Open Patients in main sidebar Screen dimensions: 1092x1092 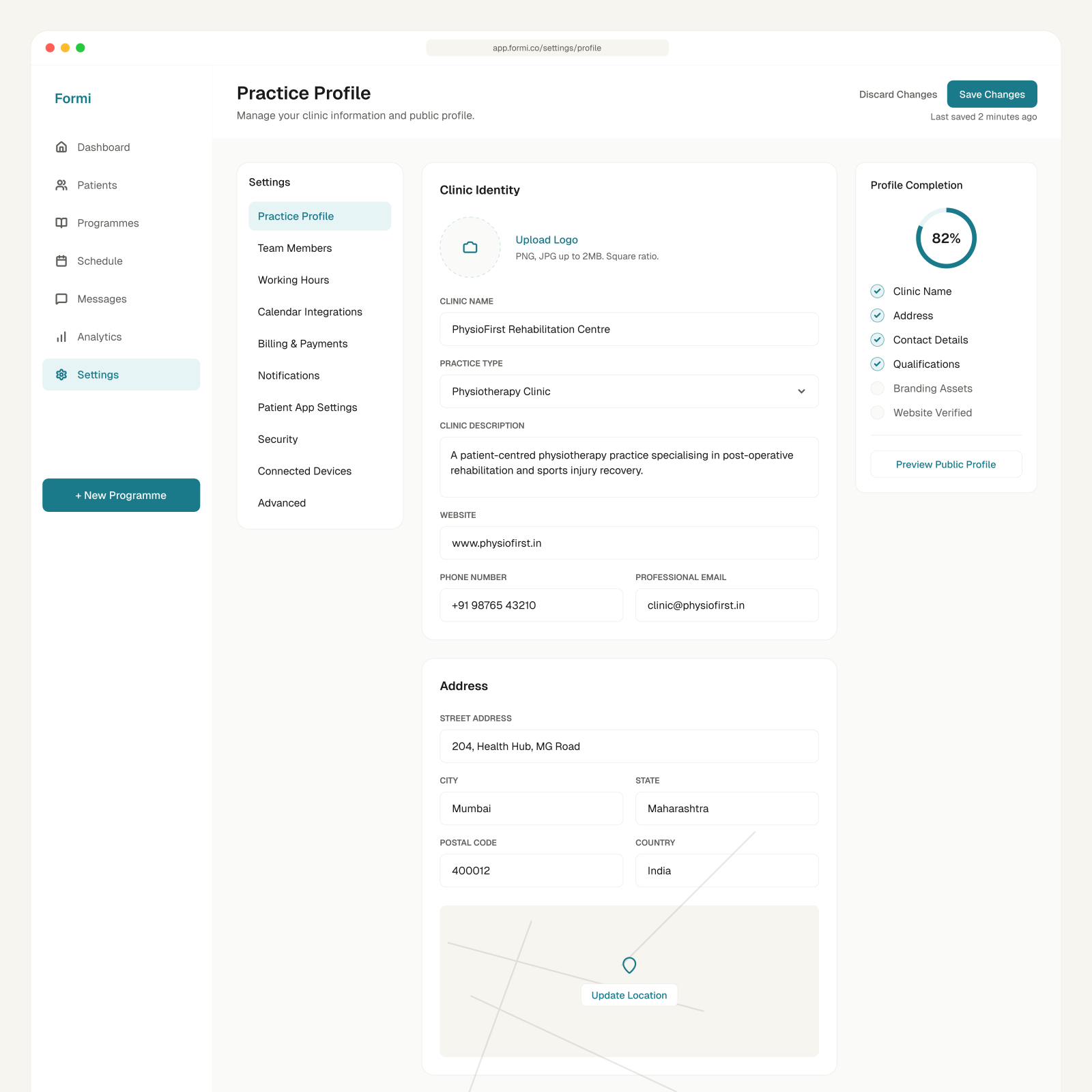tap(121, 185)
